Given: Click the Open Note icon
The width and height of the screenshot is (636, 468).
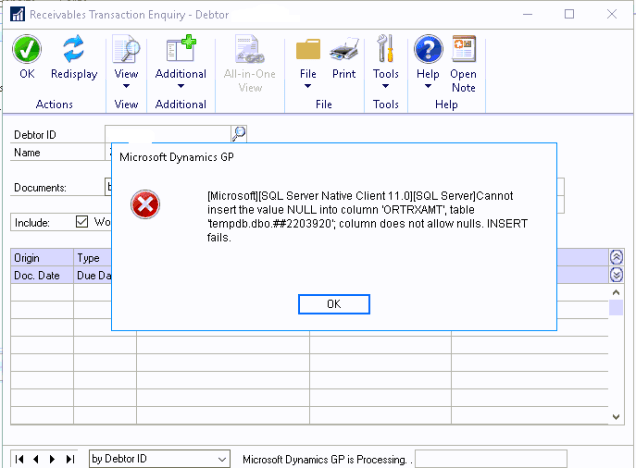Looking at the screenshot, I should pyautogui.click(x=464, y=49).
